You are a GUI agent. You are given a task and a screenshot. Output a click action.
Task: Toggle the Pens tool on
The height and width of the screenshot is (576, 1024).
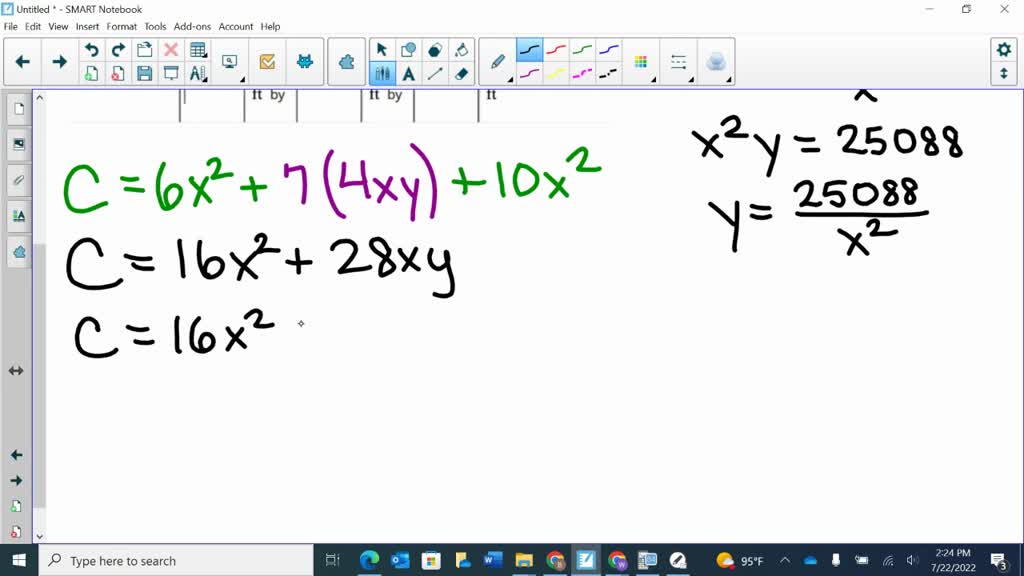pyautogui.click(x=382, y=74)
